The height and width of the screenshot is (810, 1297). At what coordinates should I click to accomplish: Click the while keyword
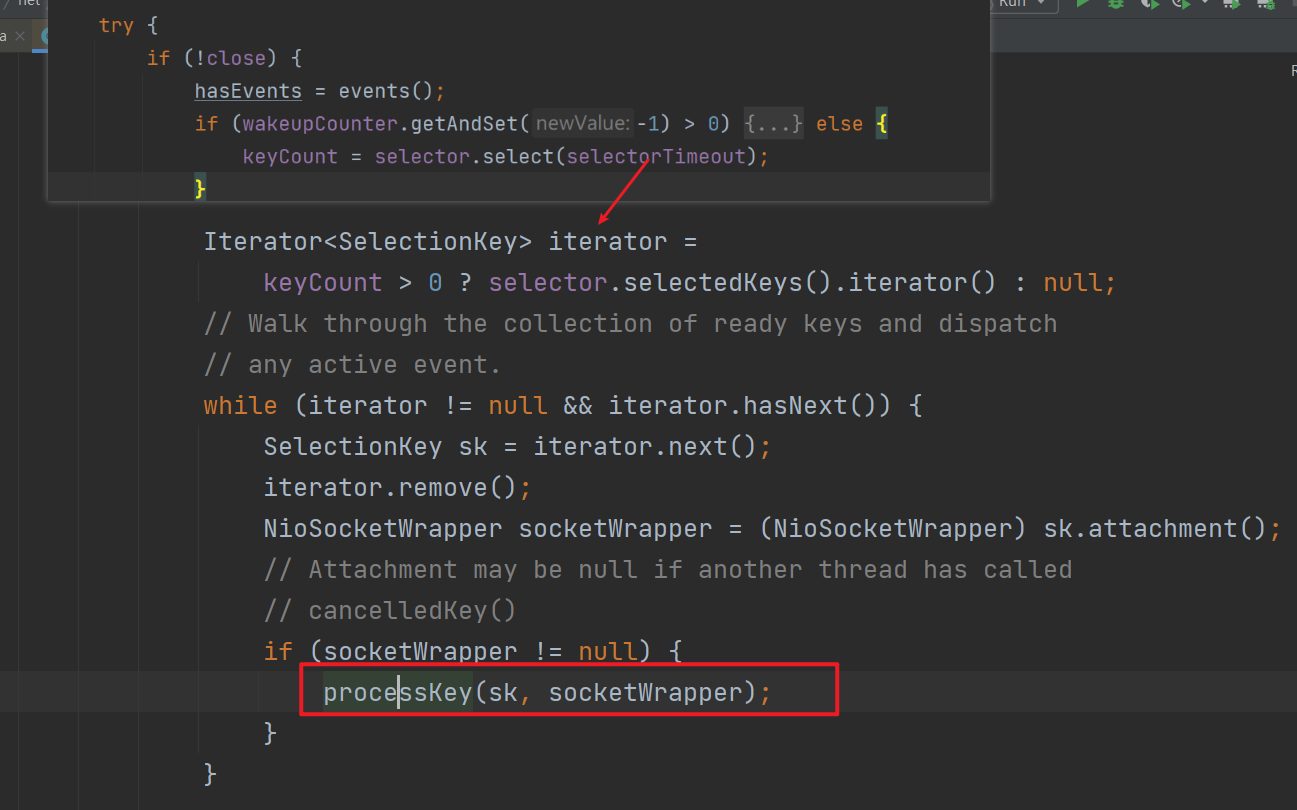[241, 406]
